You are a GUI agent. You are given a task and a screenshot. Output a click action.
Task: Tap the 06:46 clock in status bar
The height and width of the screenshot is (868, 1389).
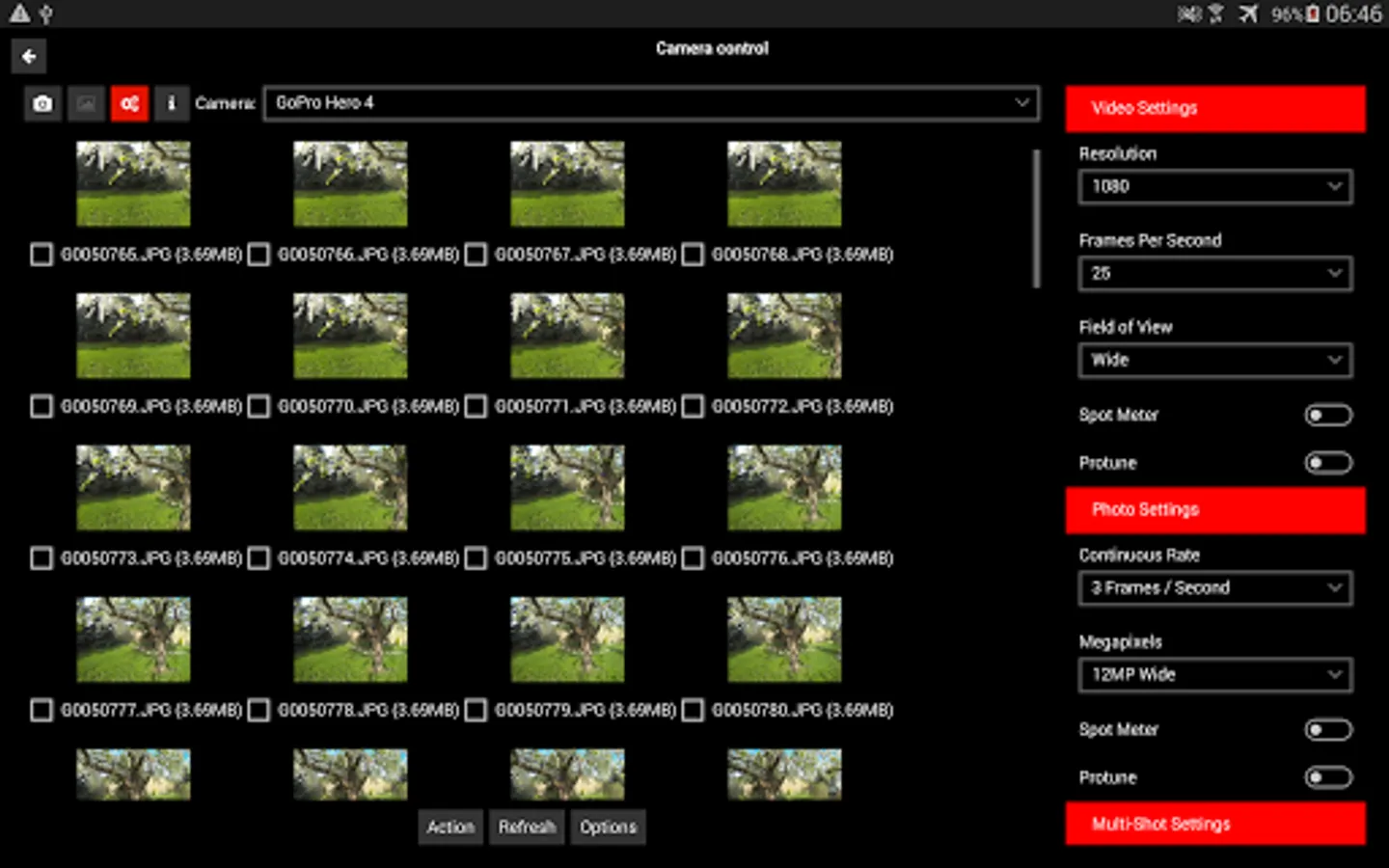[x=1353, y=14]
